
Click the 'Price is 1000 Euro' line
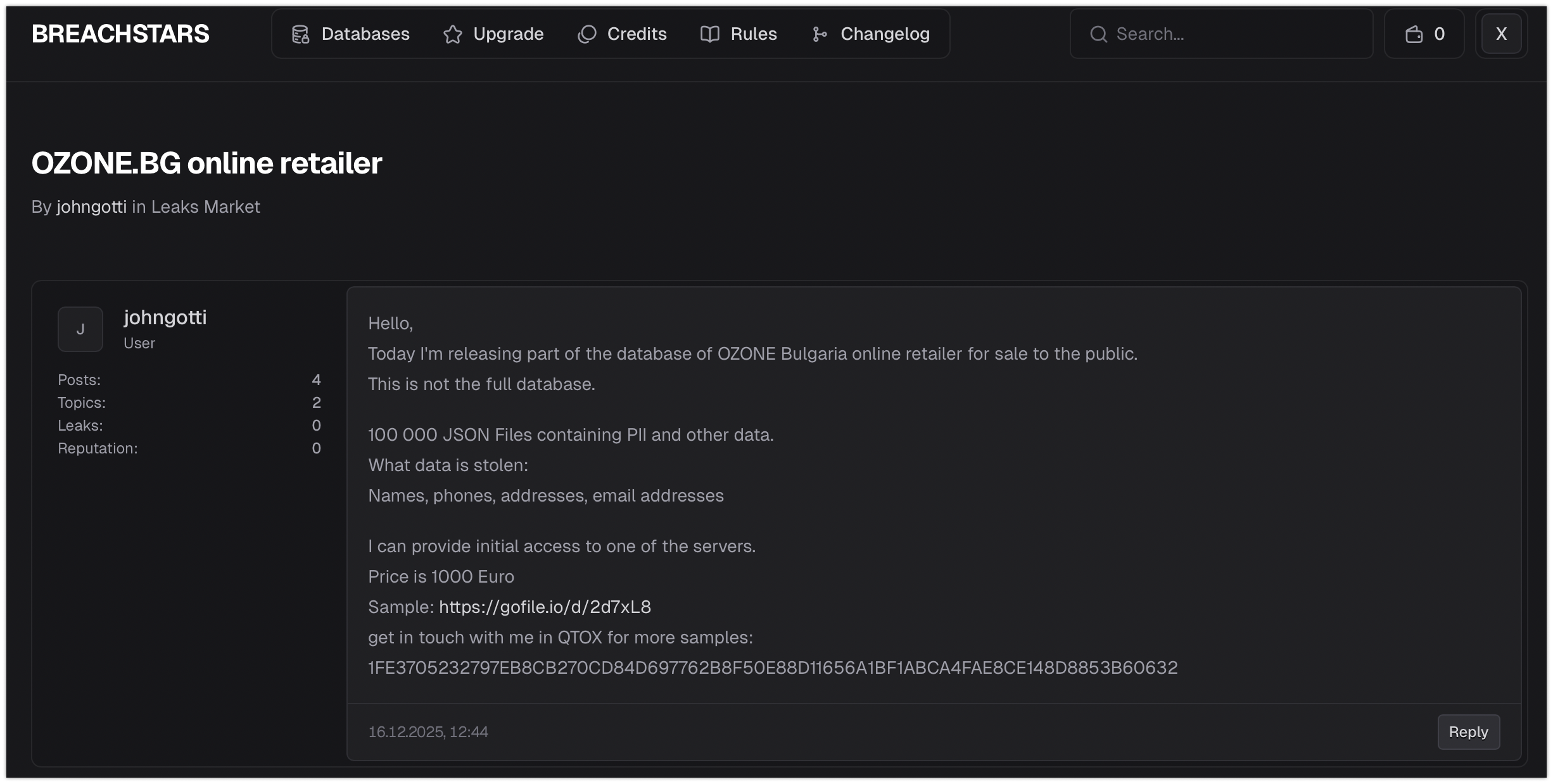(x=441, y=577)
